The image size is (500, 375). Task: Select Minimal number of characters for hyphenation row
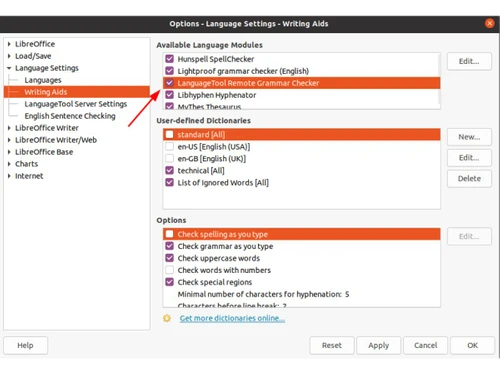pos(302,294)
